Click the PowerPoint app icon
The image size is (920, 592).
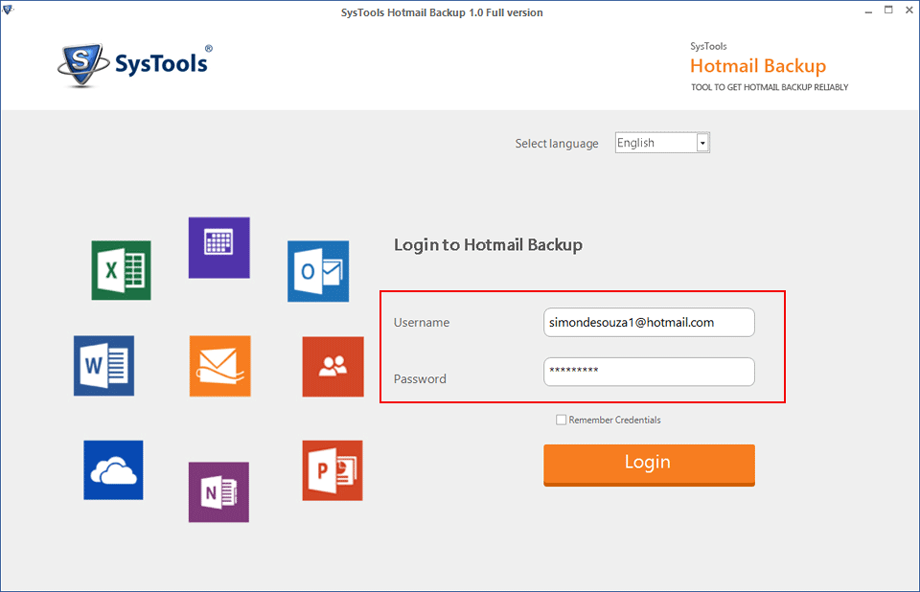[333, 471]
